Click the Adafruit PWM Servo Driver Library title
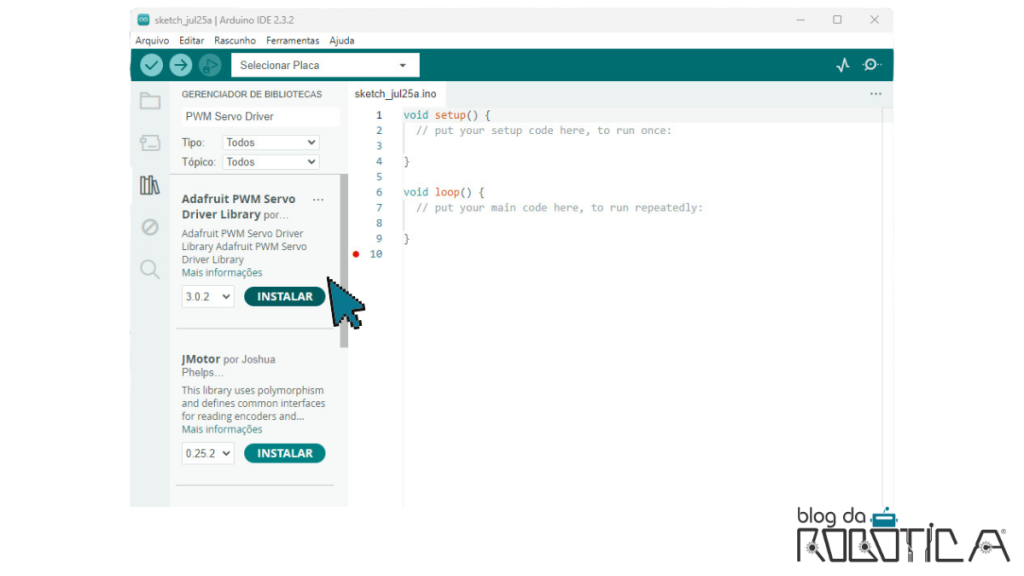This screenshot has height=576, width=1024. [x=238, y=206]
